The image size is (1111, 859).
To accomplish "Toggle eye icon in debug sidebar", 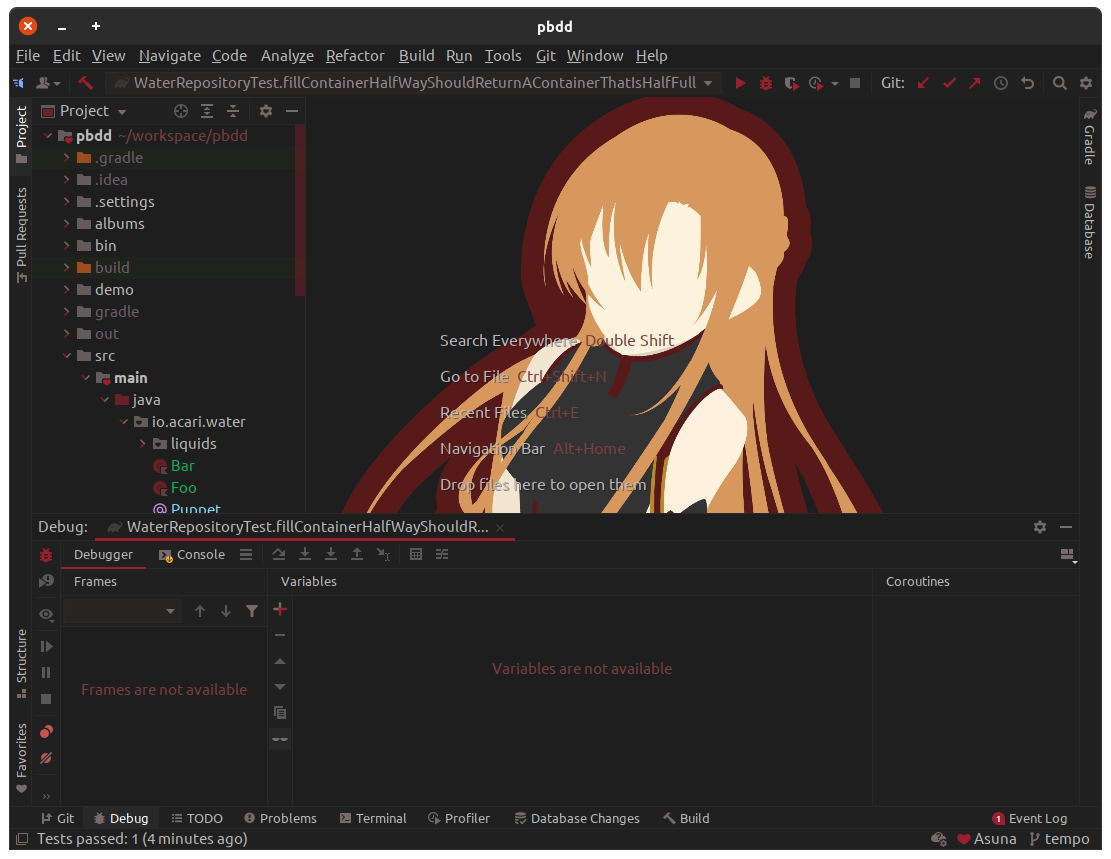I will [46, 614].
